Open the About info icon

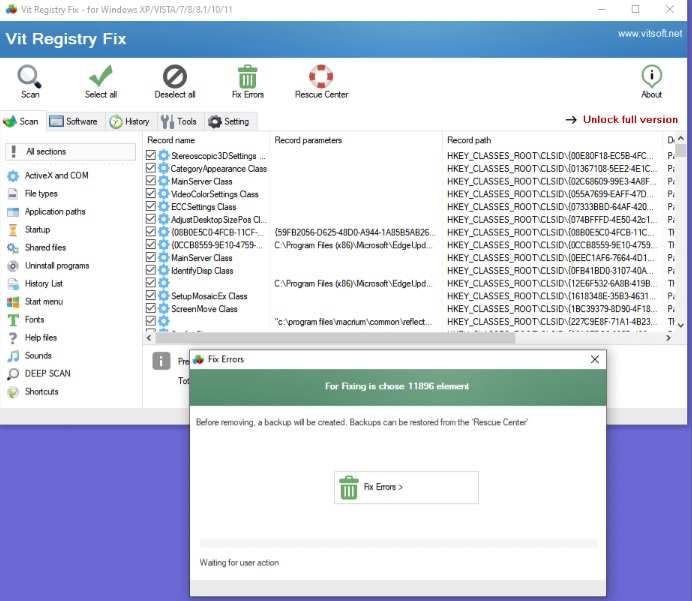pyautogui.click(x=651, y=79)
